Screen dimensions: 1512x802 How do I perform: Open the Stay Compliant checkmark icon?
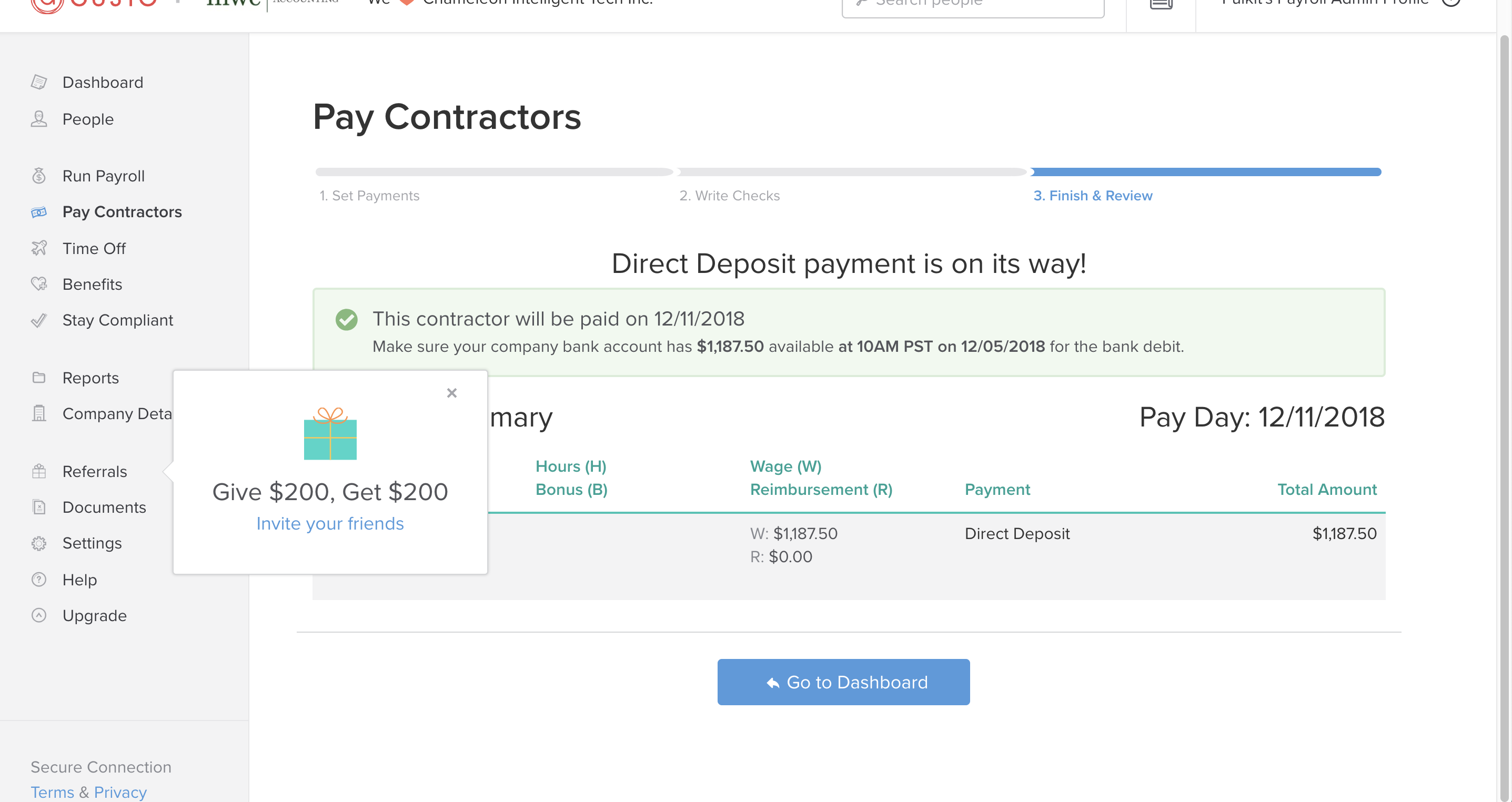[x=39, y=320]
